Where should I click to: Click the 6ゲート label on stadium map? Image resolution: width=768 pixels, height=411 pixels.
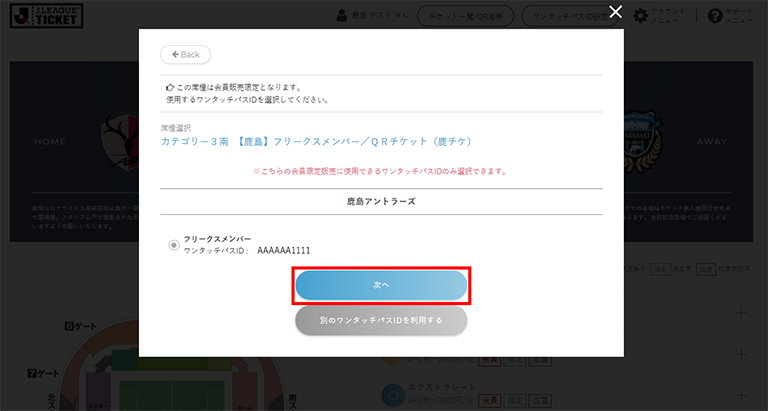click(81, 326)
